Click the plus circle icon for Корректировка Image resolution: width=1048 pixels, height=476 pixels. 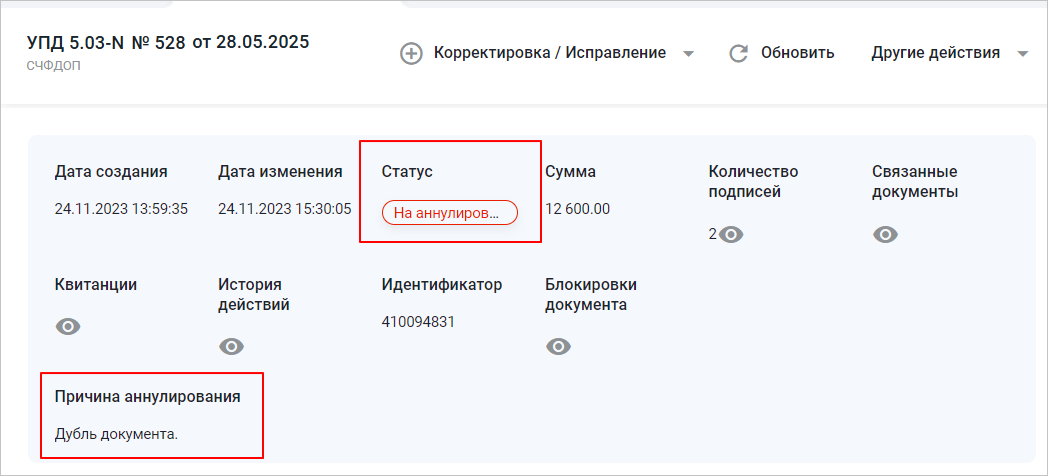pyautogui.click(x=411, y=53)
